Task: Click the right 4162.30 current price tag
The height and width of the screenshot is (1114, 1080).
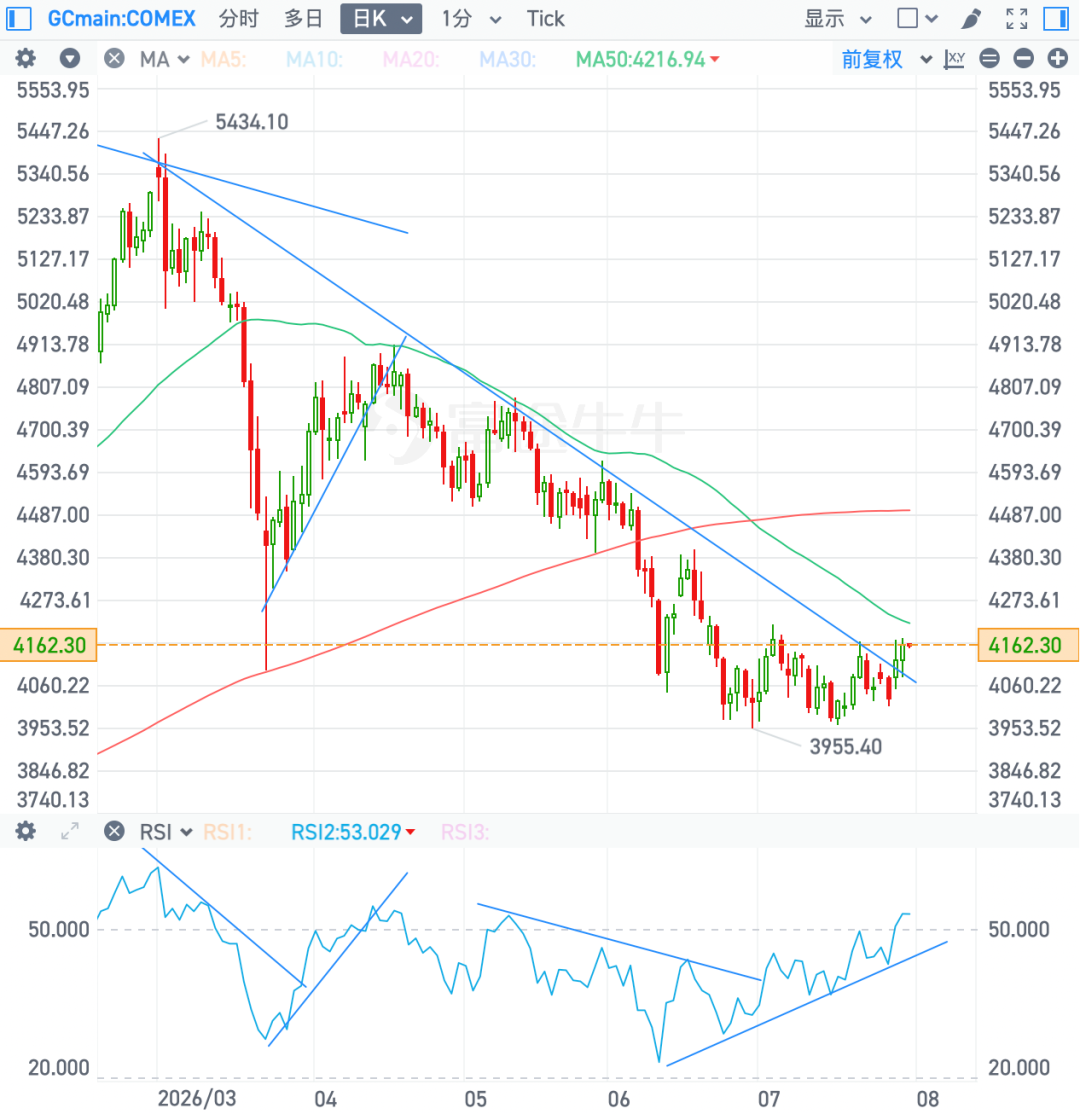Action: (1029, 645)
